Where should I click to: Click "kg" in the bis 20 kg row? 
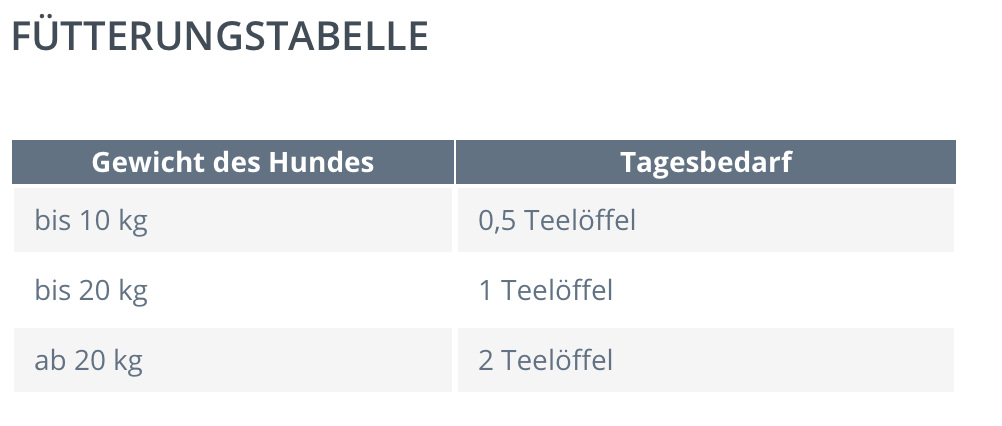coord(133,292)
